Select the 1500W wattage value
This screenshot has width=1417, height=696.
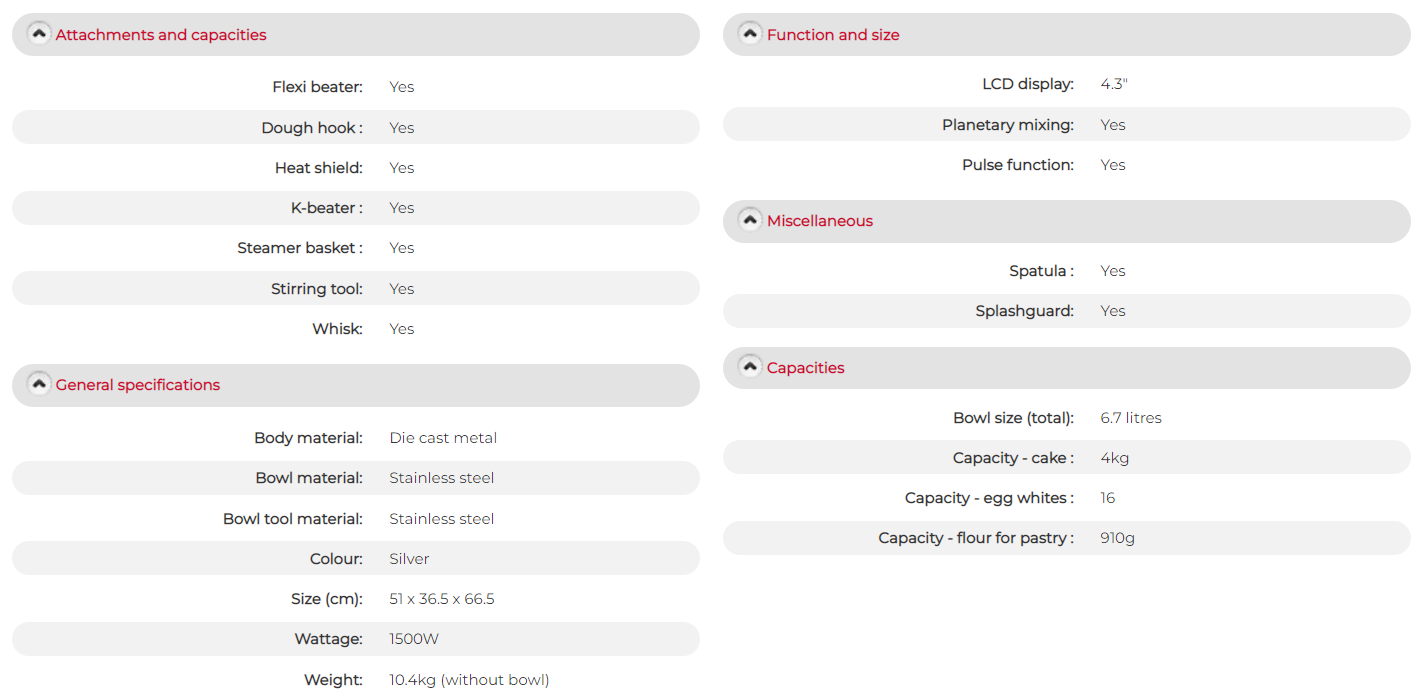pos(414,639)
